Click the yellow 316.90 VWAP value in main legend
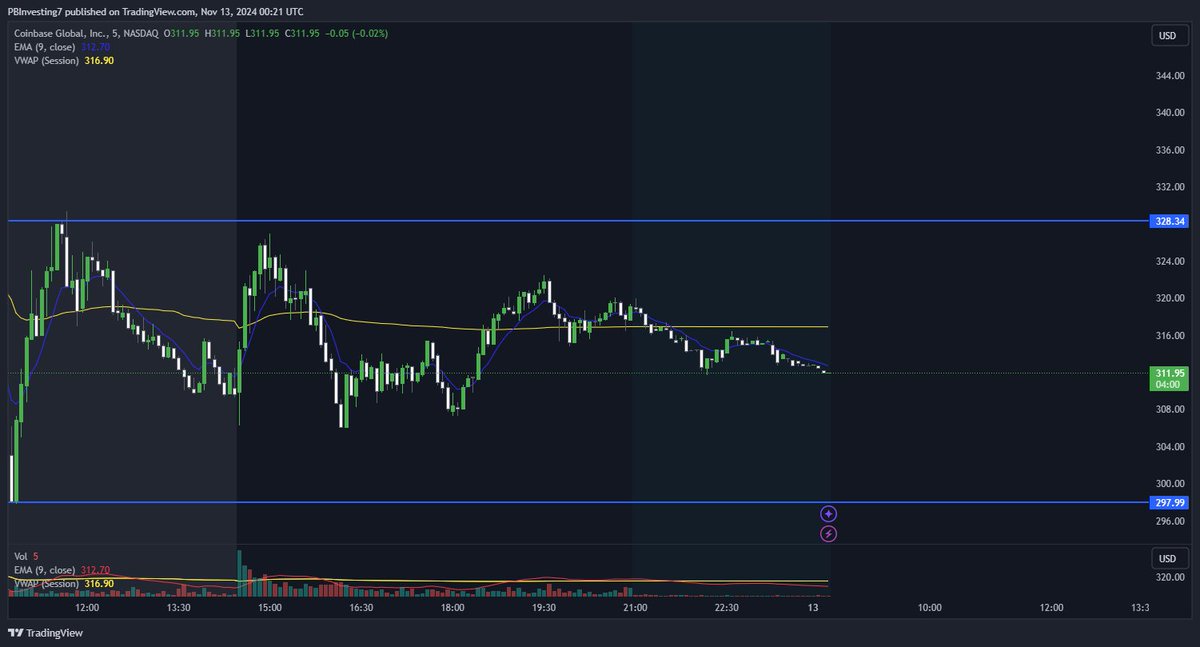This screenshot has width=1200, height=647. click(99, 60)
